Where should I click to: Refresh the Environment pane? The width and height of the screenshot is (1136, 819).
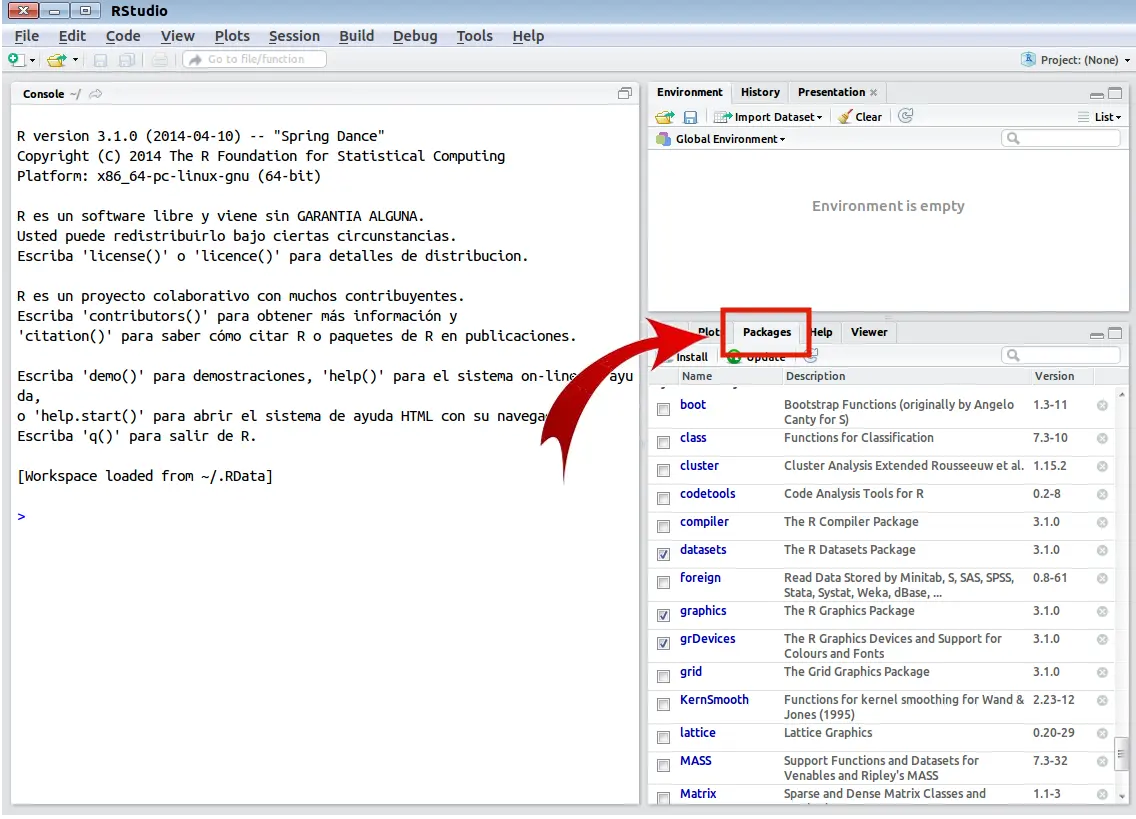click(x=906, y=116)
